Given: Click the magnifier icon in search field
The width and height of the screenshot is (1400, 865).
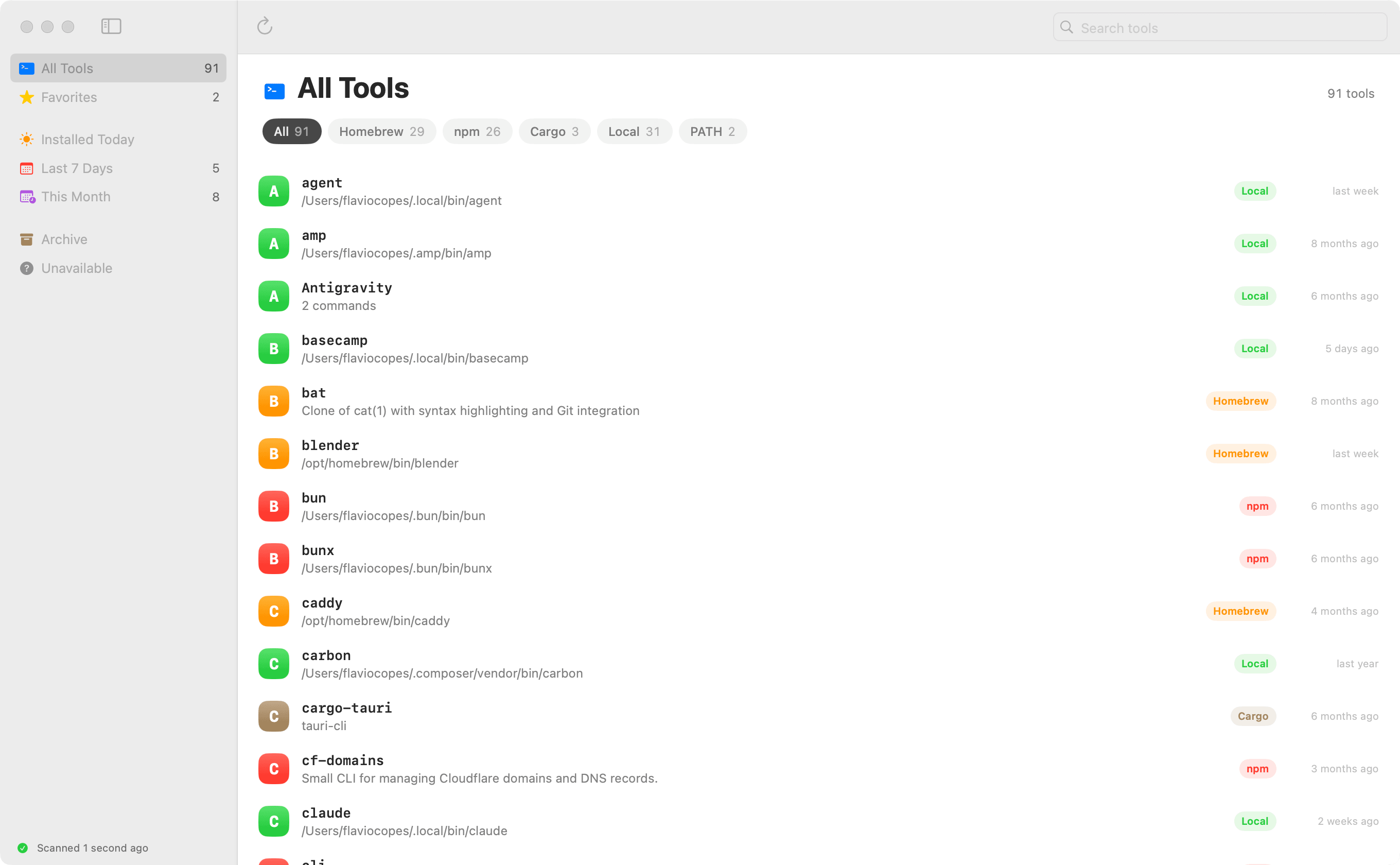Looking at the screenshot, I should pos(1066,27).
